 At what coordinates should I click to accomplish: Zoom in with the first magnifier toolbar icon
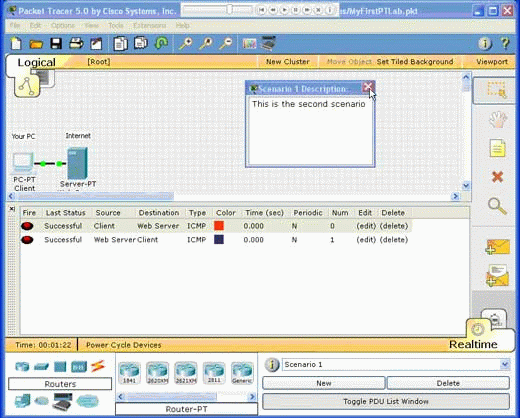pos(186,44)
